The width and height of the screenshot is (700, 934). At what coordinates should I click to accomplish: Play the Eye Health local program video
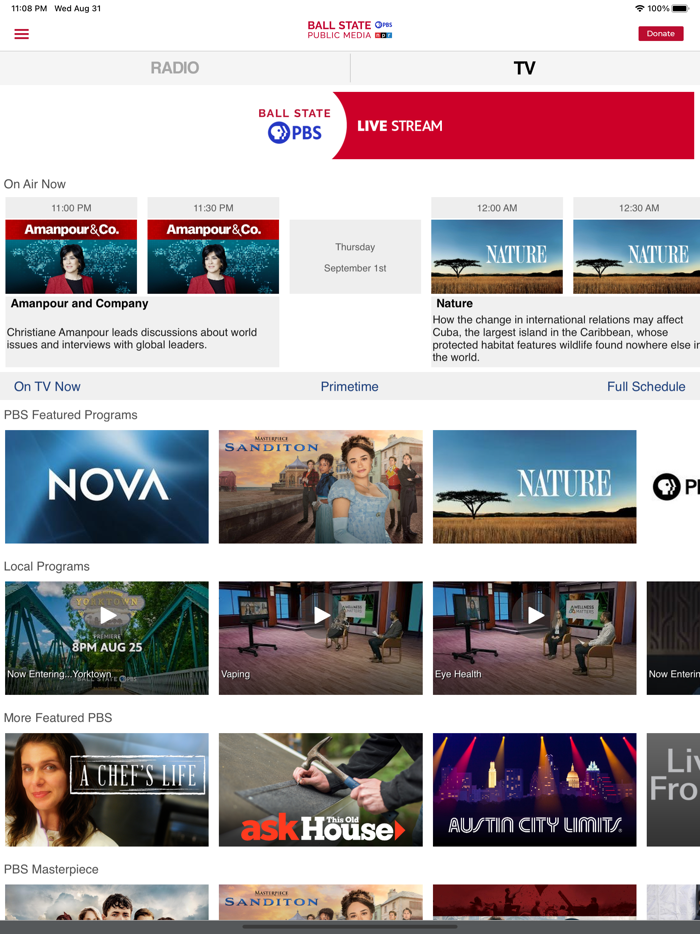(x=536, y=615)
